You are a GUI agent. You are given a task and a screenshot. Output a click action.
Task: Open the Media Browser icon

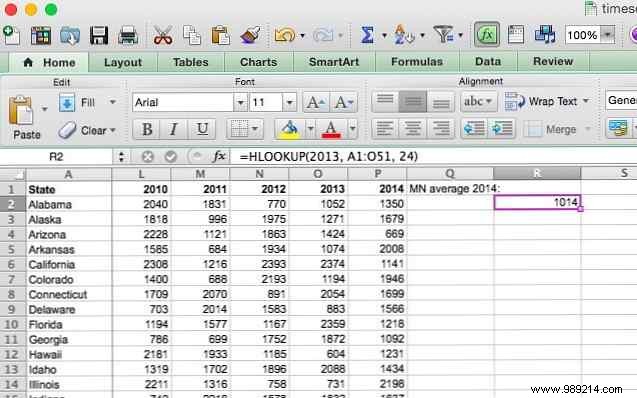click(545, 35)
